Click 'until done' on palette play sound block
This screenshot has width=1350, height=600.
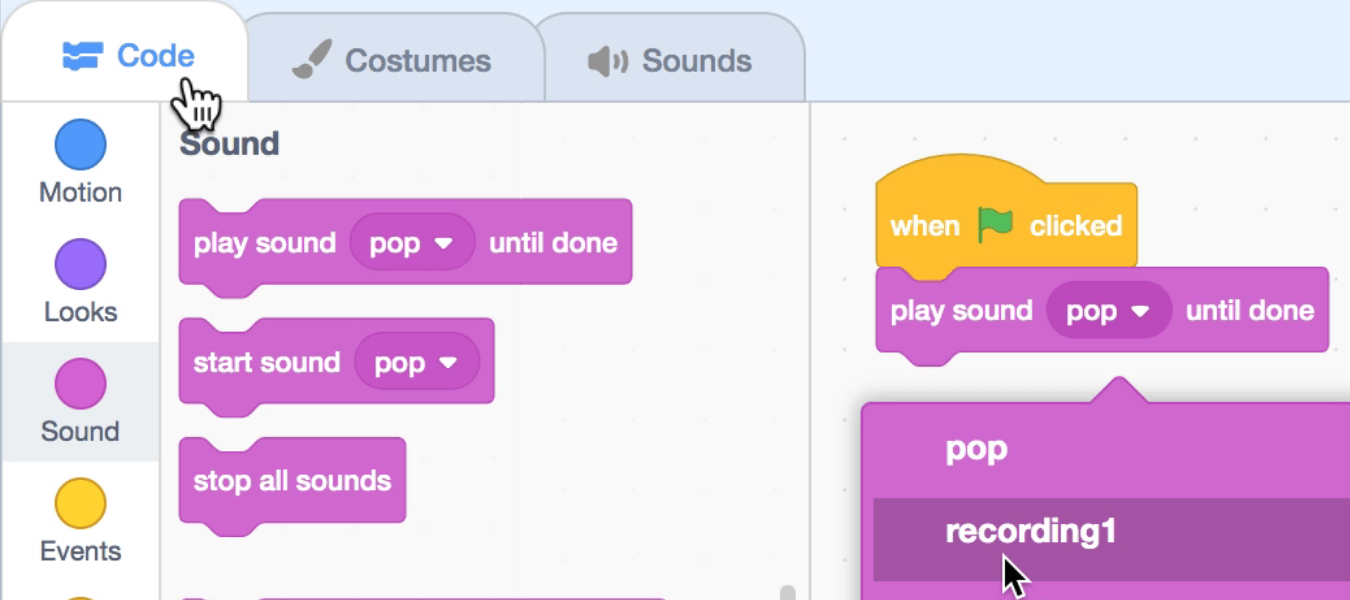pyautogui.click(x=553, y=243)
